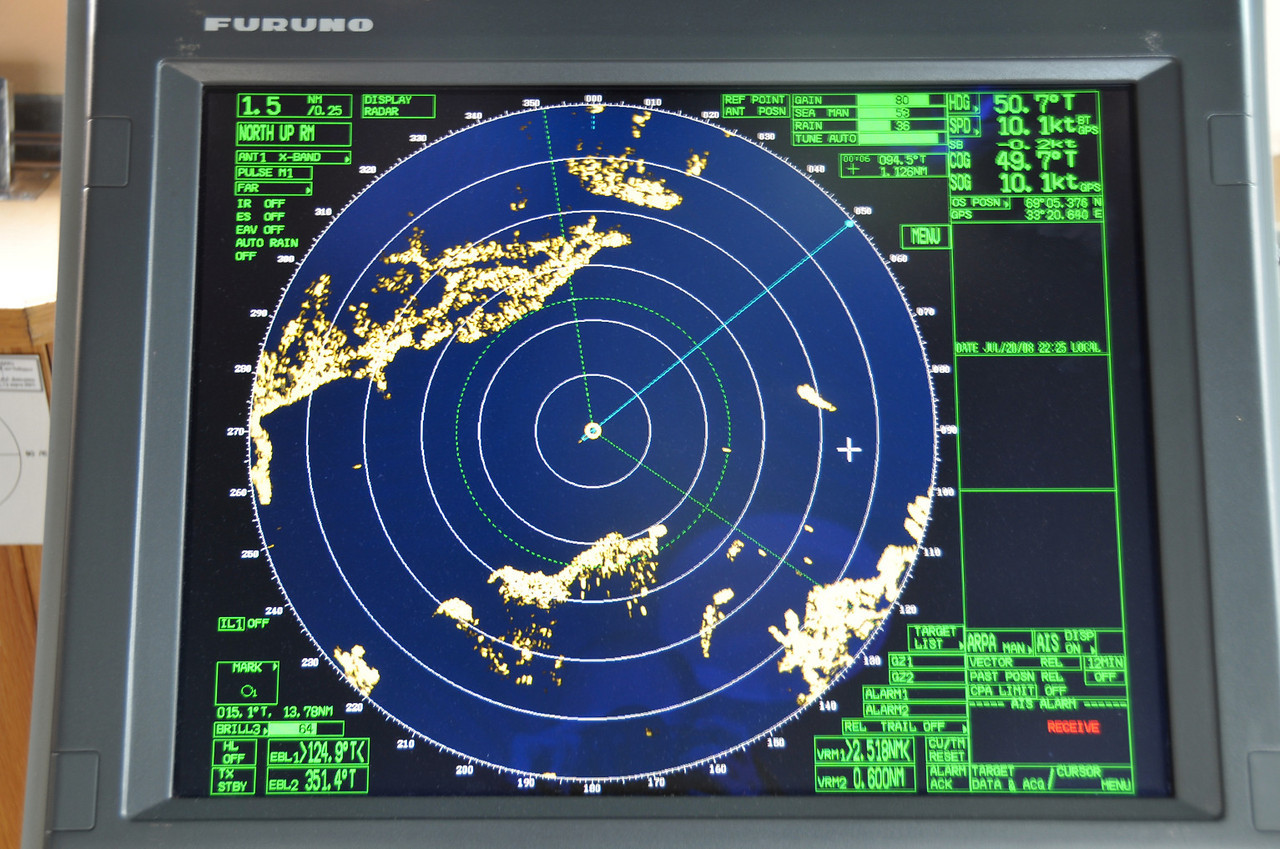1280x849 pixels.
Task: Open the MENU box
Action: point(925,237)
